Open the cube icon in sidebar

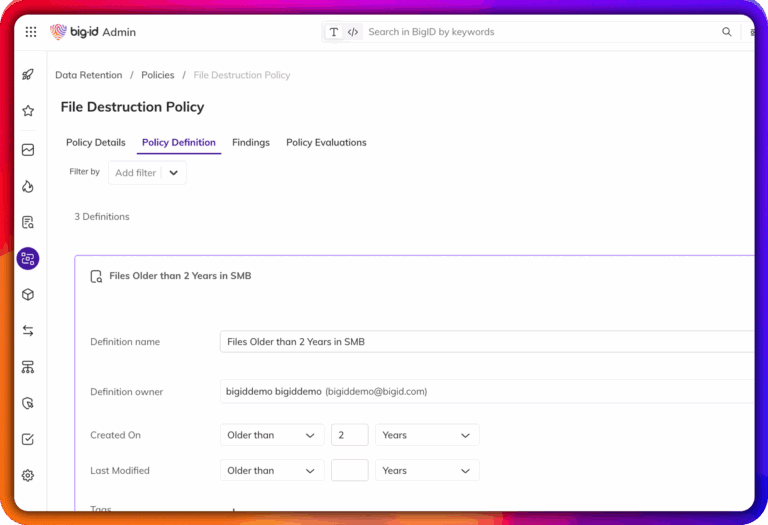(28, 294)
